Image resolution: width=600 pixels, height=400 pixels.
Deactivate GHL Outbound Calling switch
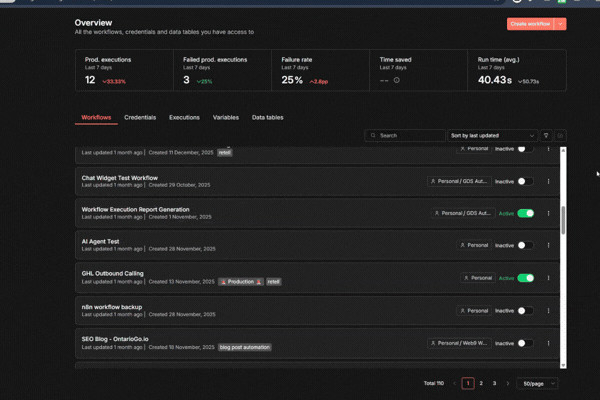pyautogui.click(x=525, y=278)
